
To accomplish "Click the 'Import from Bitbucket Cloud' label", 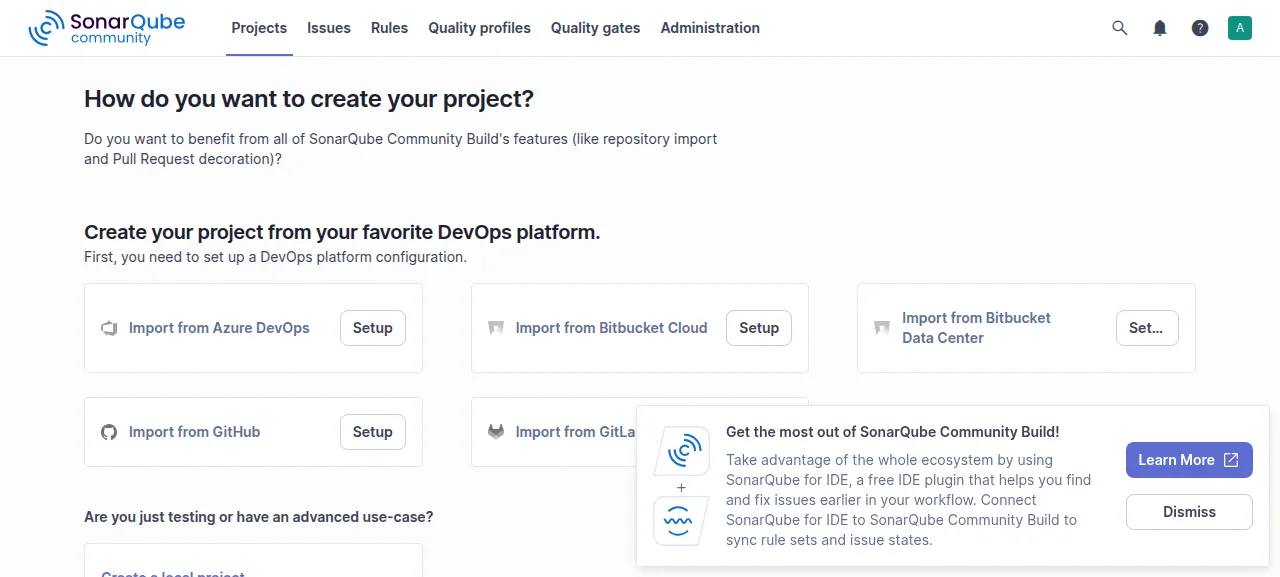I will click(x=611, y=328).
